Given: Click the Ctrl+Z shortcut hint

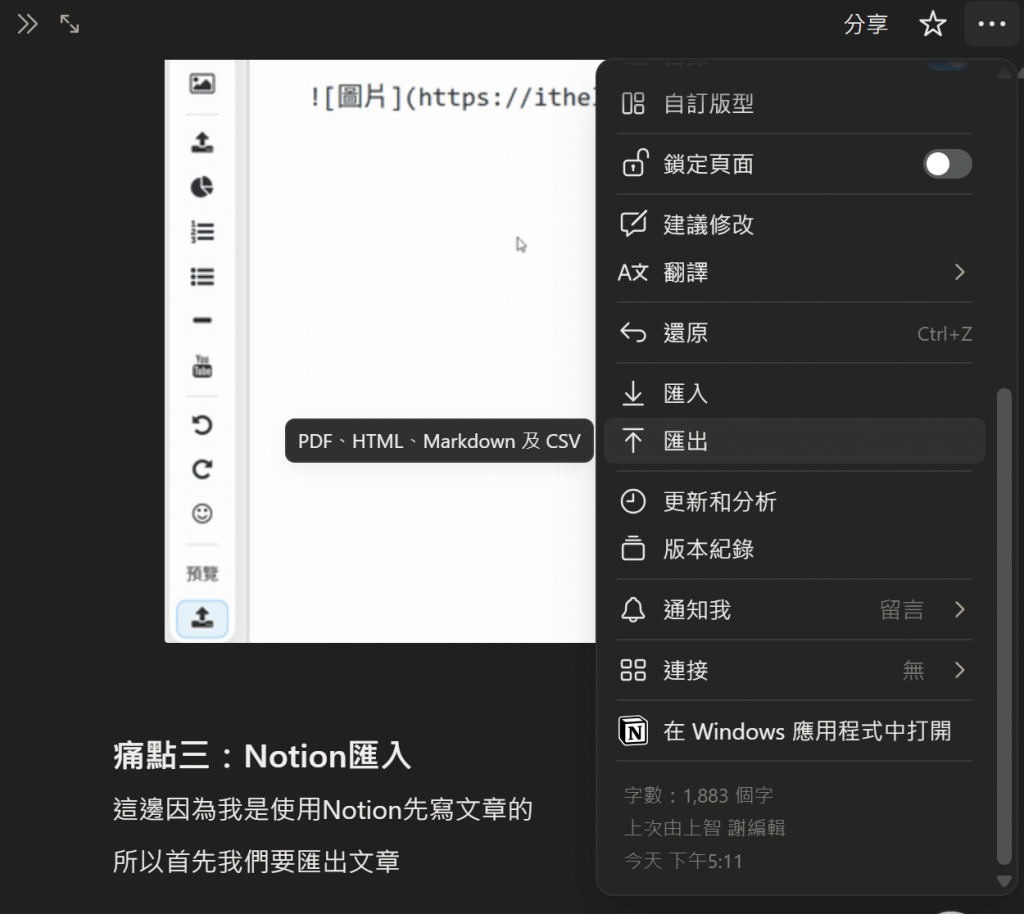Looking at the screenshot, I should coord(944,334).
